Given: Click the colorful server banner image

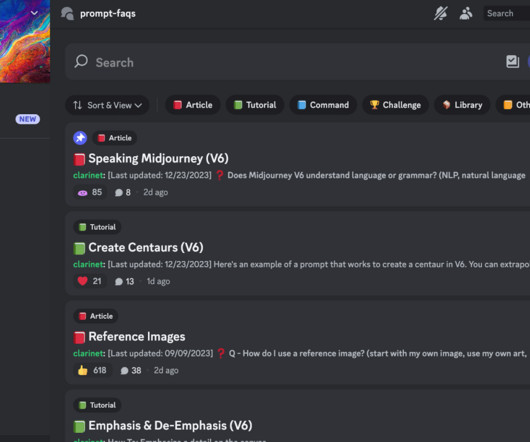Looking at the screenshot, I should coord(25,41).
